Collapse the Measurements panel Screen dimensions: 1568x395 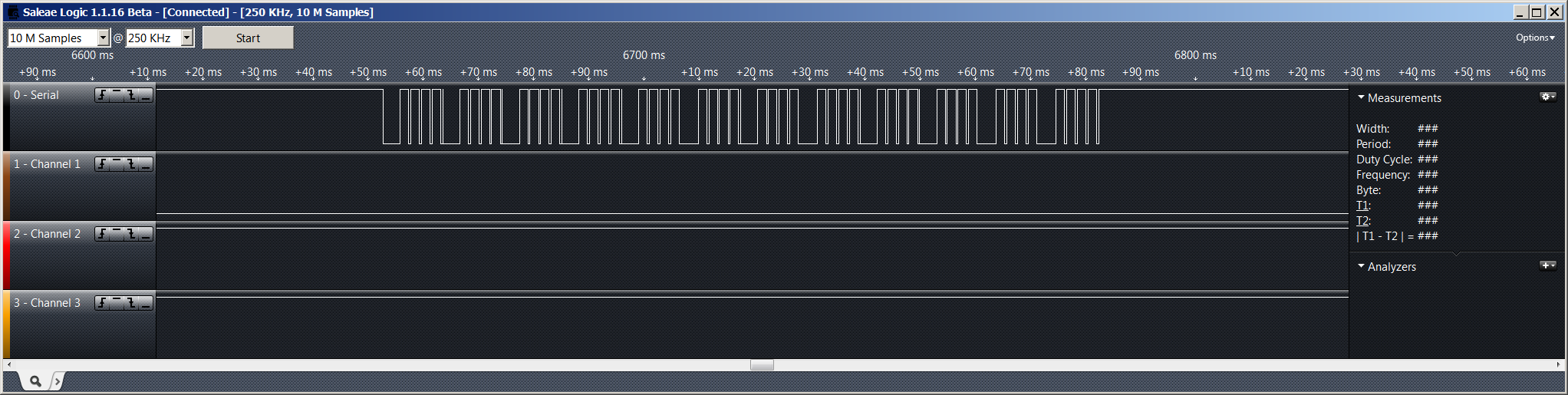coord(1361,97)
